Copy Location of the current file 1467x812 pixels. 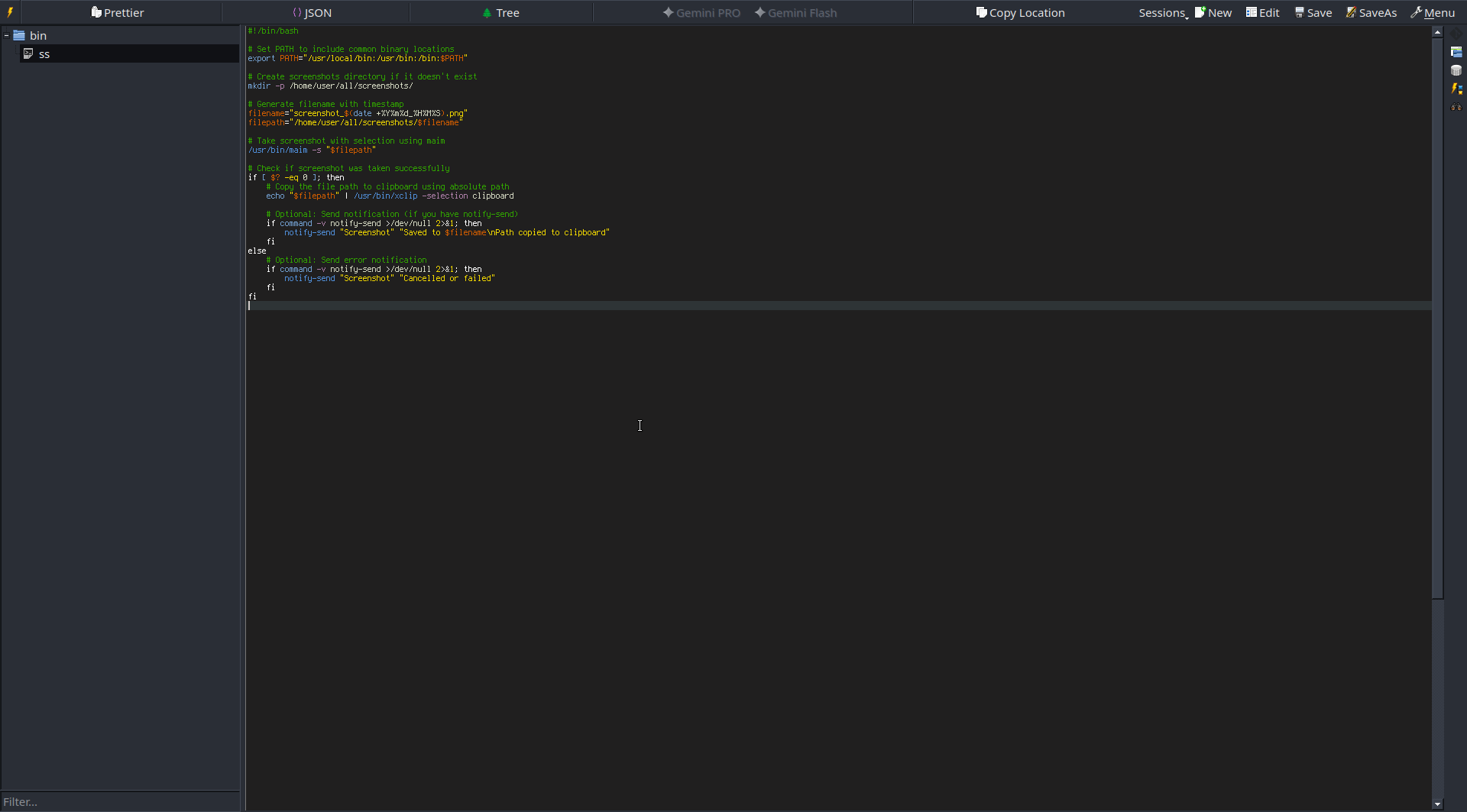(x=1020, y=12)
